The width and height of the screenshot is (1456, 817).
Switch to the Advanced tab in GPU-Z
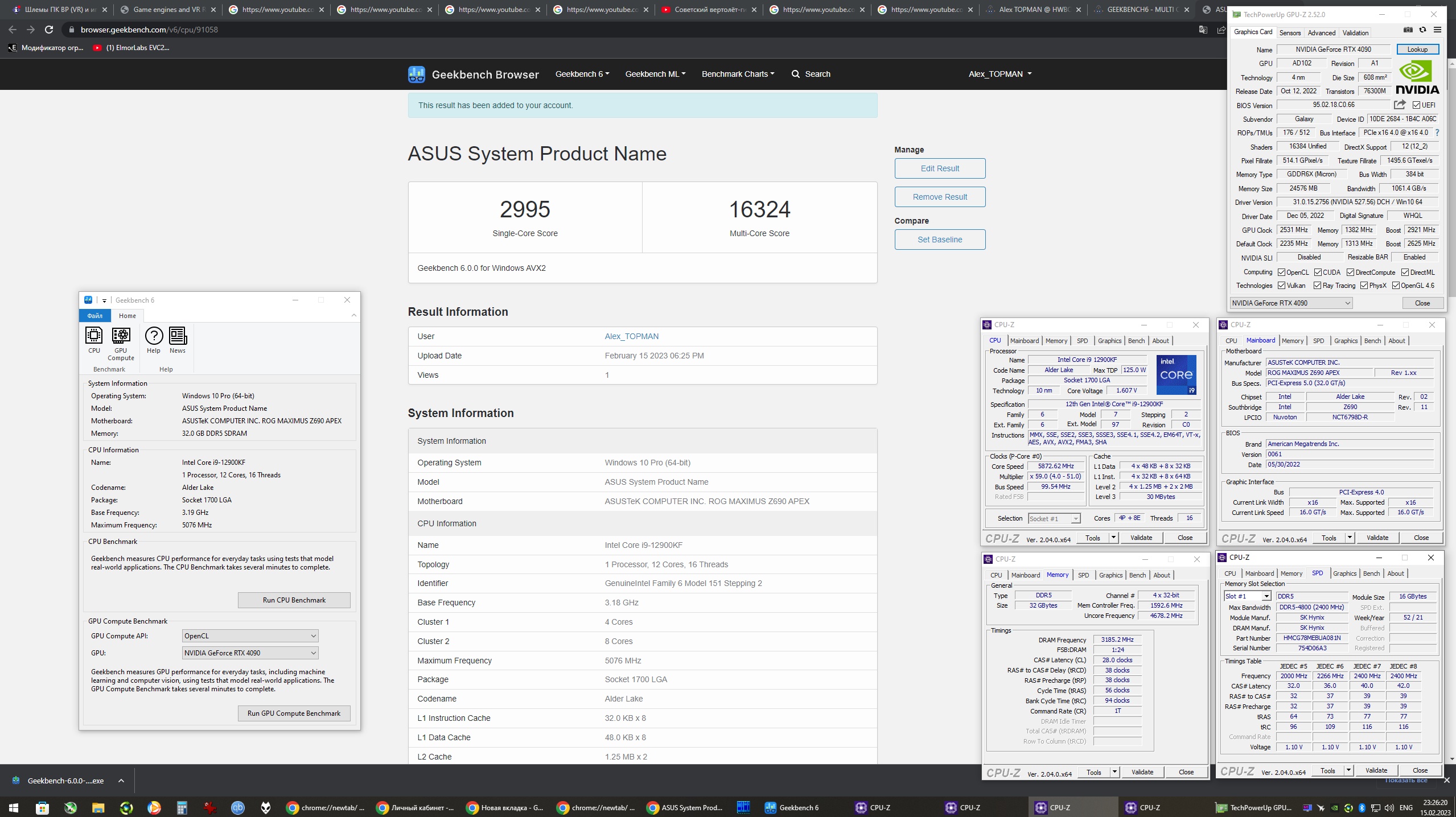(1321, 33)
